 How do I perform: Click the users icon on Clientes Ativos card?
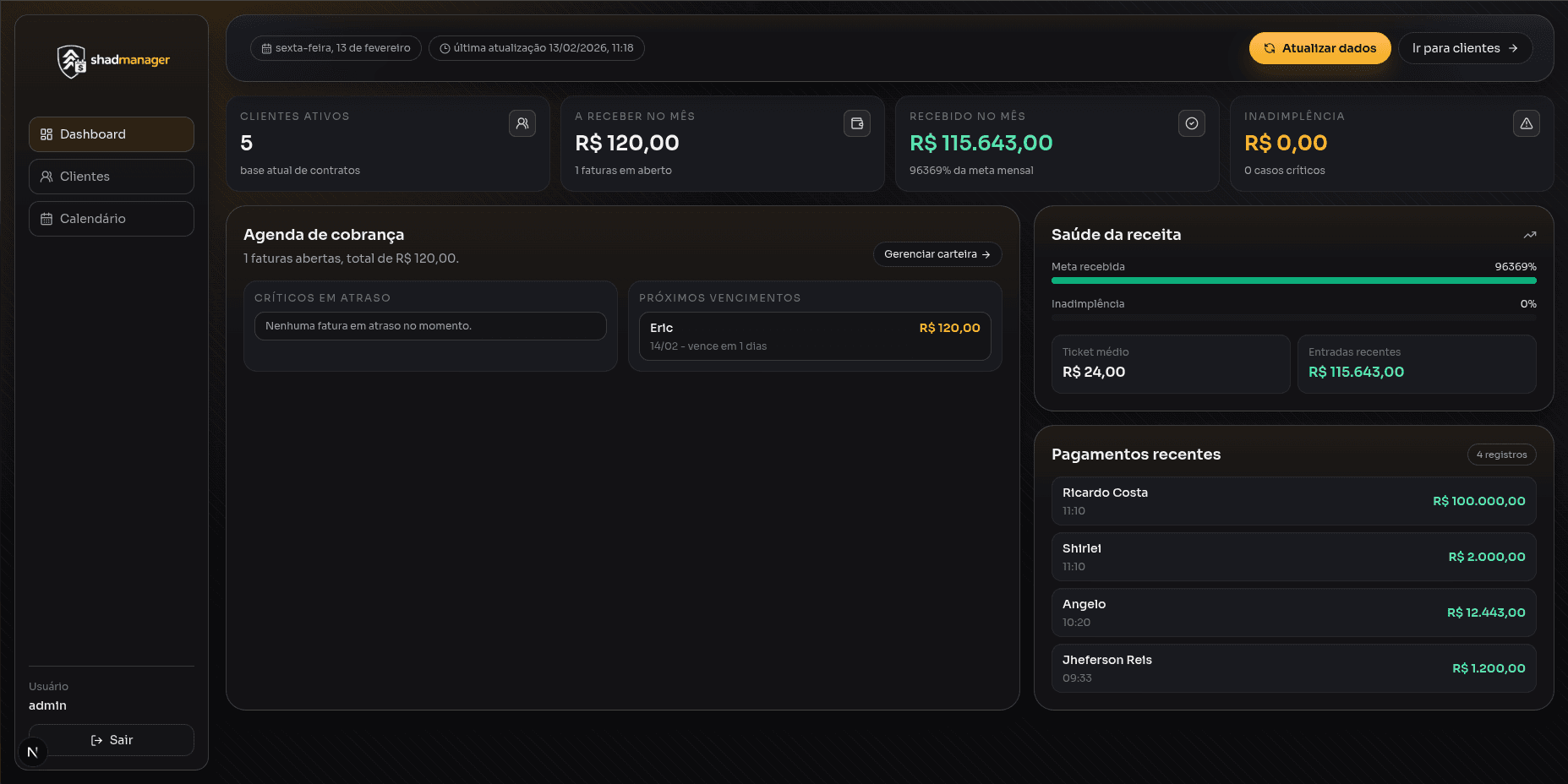522,123
